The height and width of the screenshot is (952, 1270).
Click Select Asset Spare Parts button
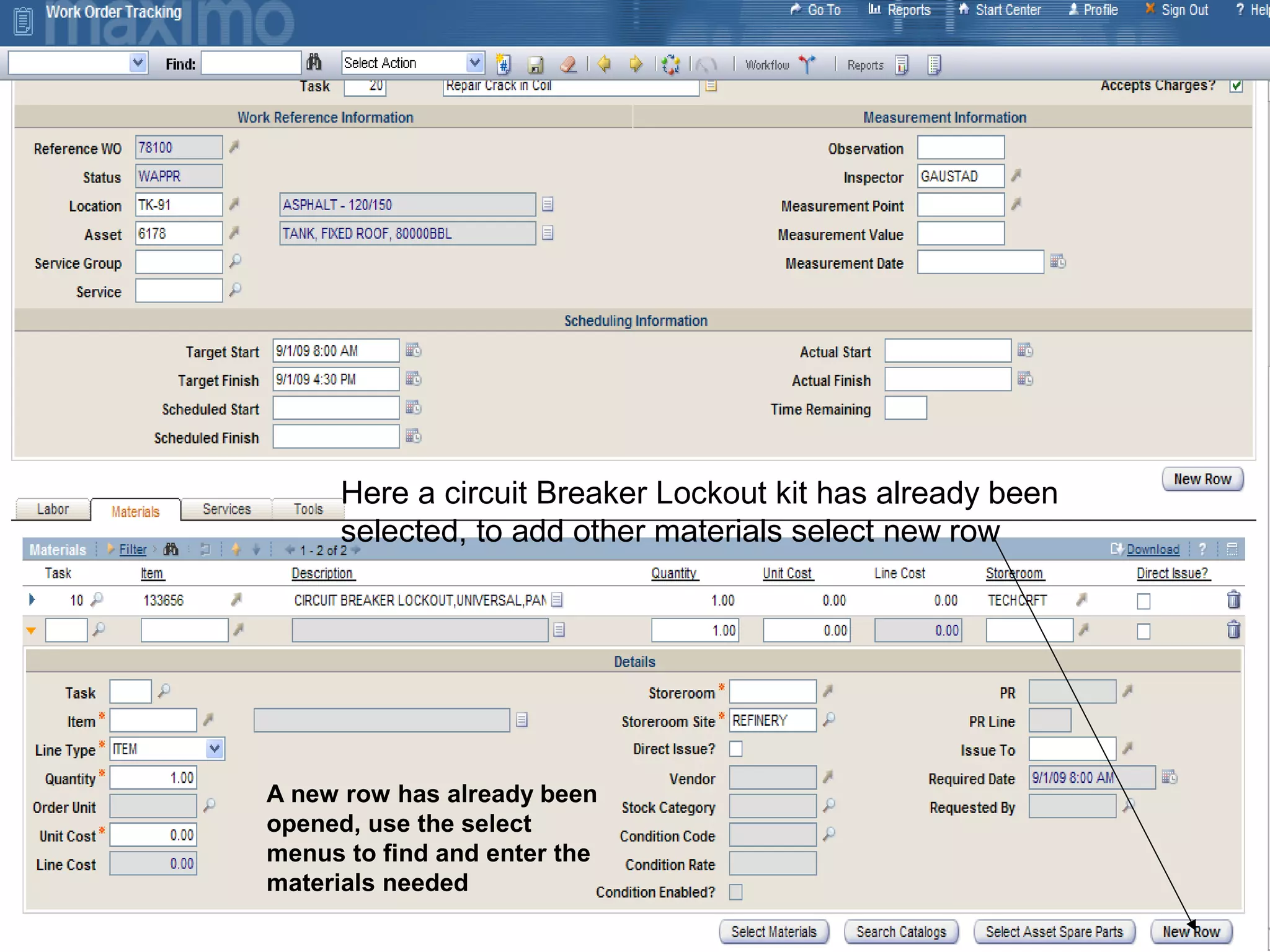click(x=1054, y=932)
